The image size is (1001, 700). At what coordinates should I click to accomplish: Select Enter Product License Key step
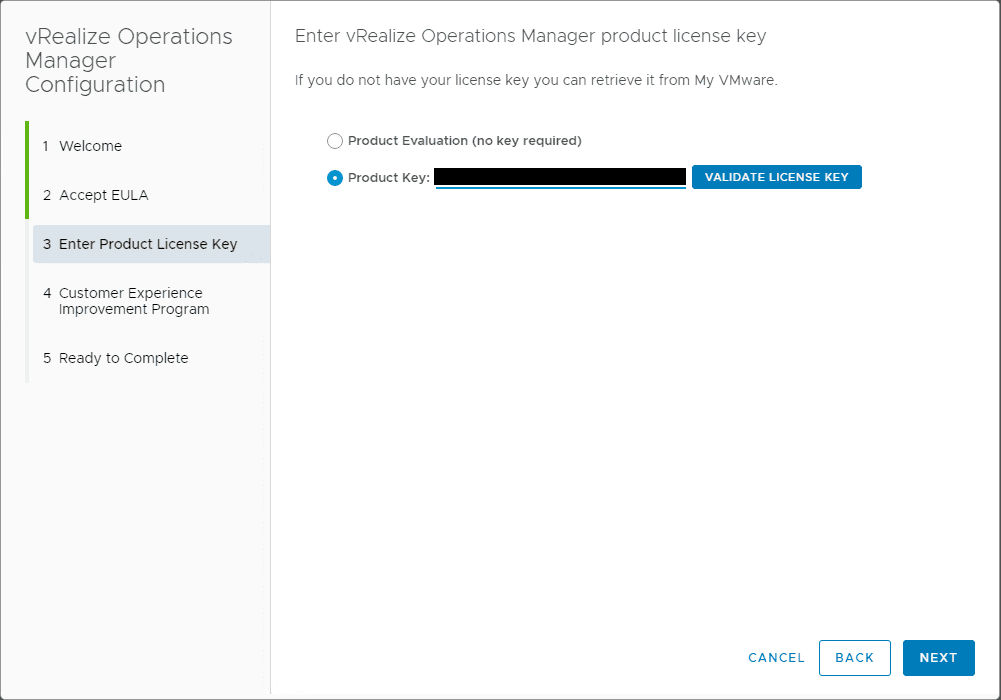click(148, 244)
